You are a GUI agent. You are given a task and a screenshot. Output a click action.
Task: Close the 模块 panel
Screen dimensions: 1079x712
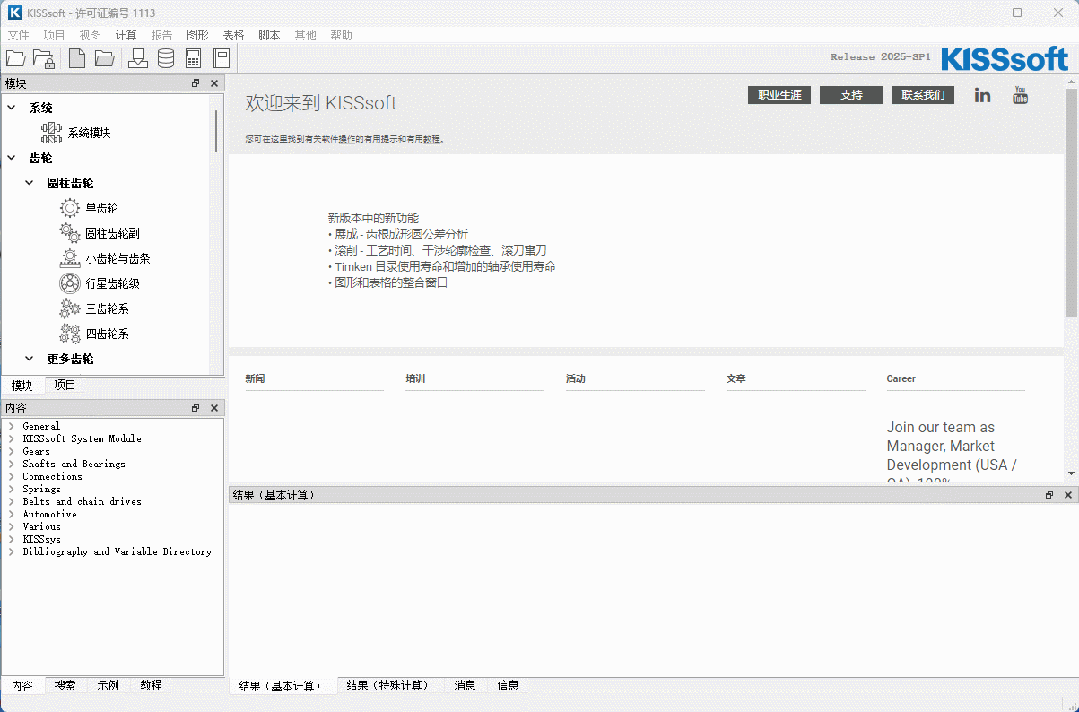[214, 83]
